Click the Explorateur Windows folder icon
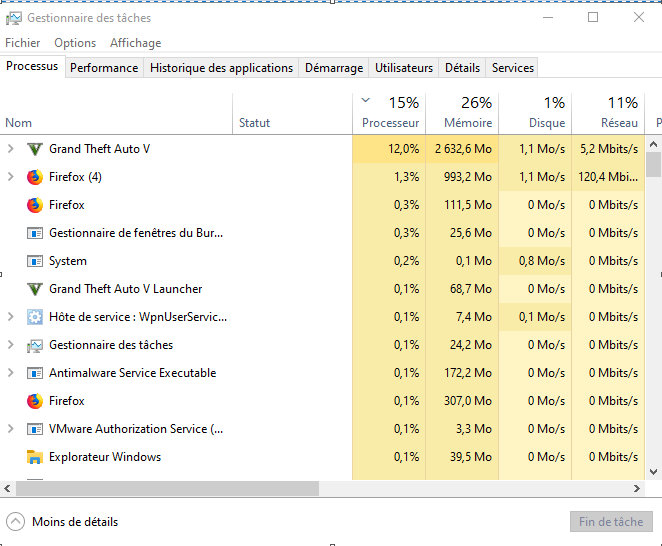Viewport: 662px width, 546px height. [35, 457]
